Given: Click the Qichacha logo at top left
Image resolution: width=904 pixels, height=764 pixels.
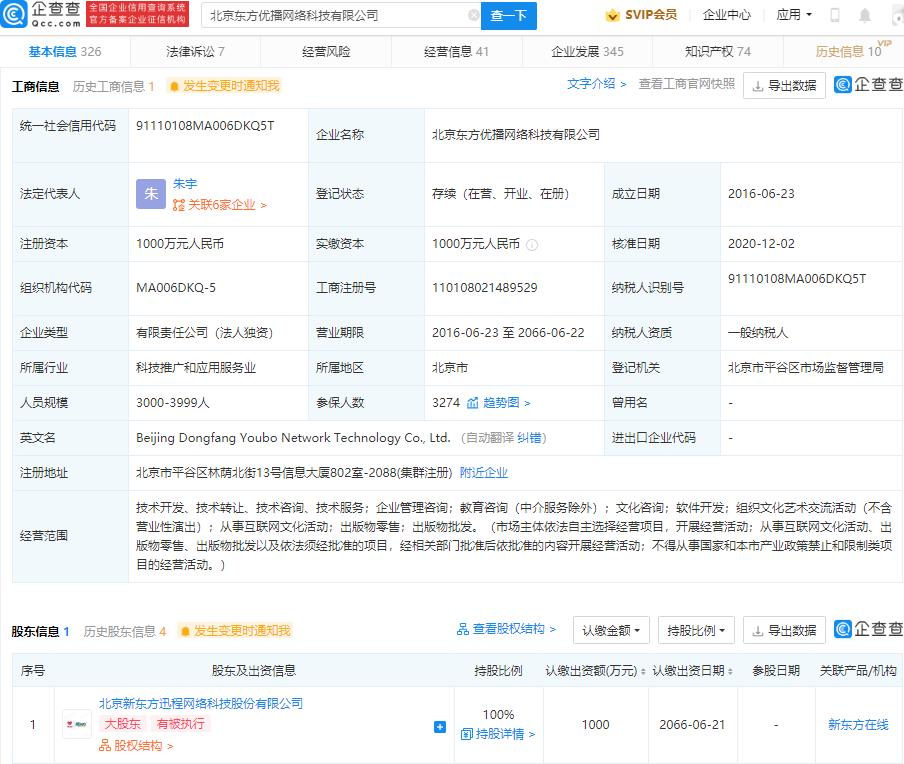Looking at the screenshot, I should click(40, 15).
